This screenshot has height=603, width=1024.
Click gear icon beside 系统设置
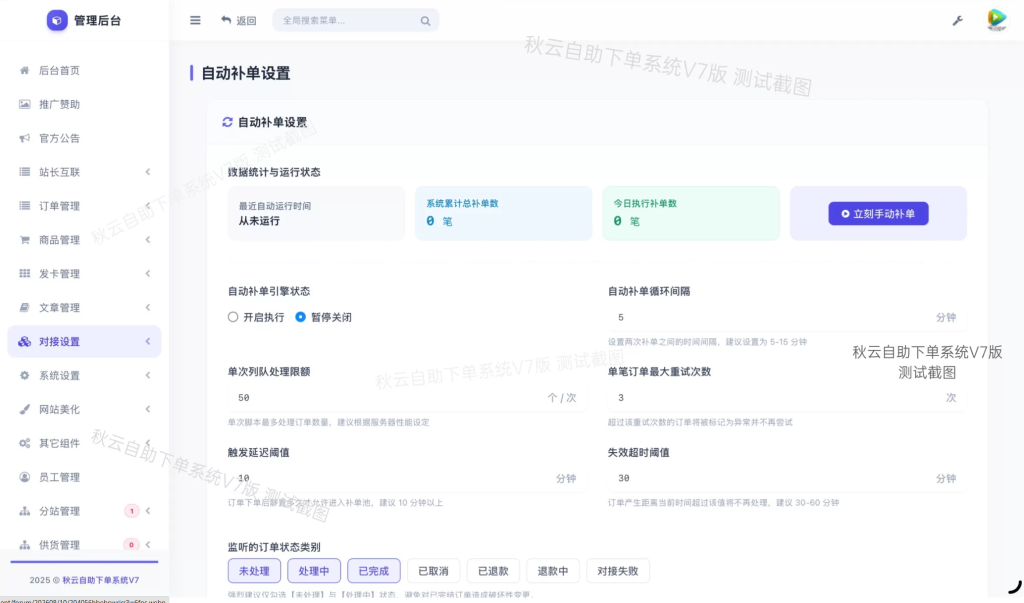pos(24,376)
